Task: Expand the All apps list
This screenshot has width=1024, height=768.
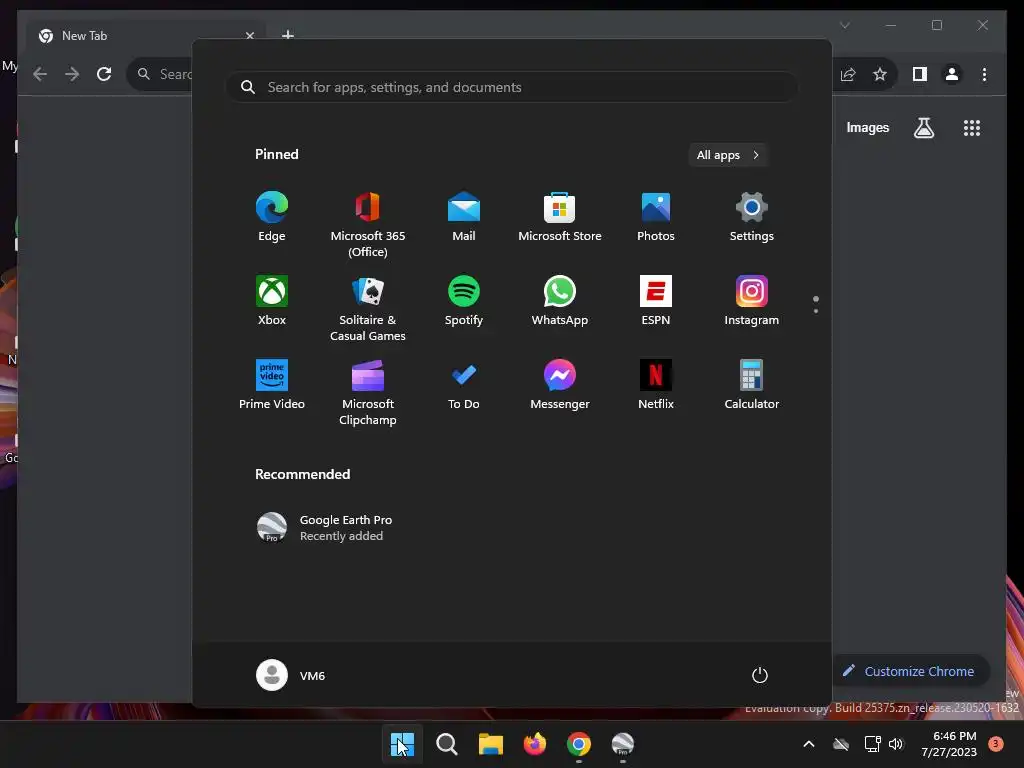Action: point(728,155)
